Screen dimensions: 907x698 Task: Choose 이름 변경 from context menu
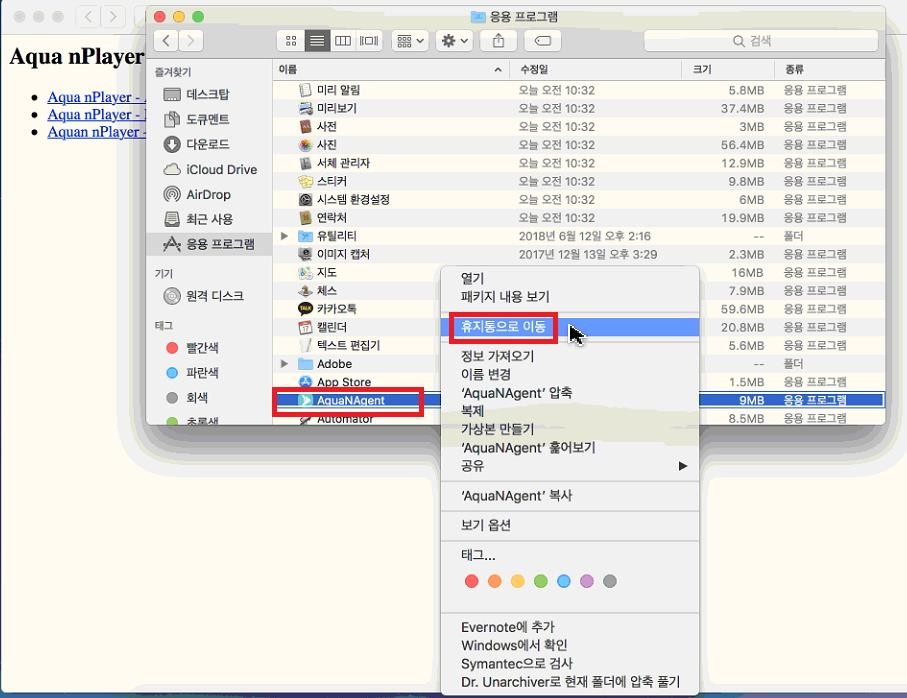pos(570,375)
